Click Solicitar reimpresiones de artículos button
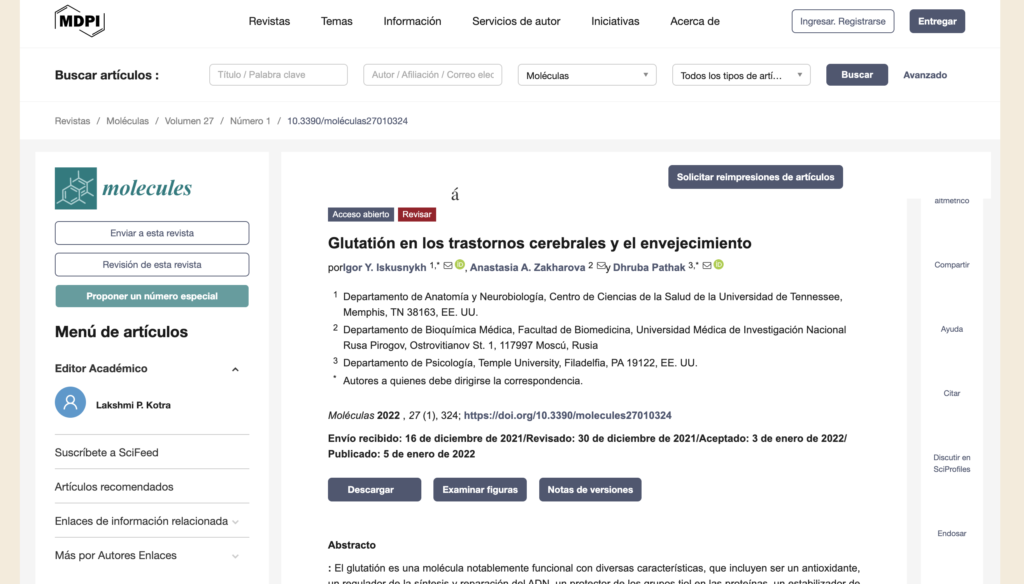Screen dimensions: 1024x584 click(755, 177)
